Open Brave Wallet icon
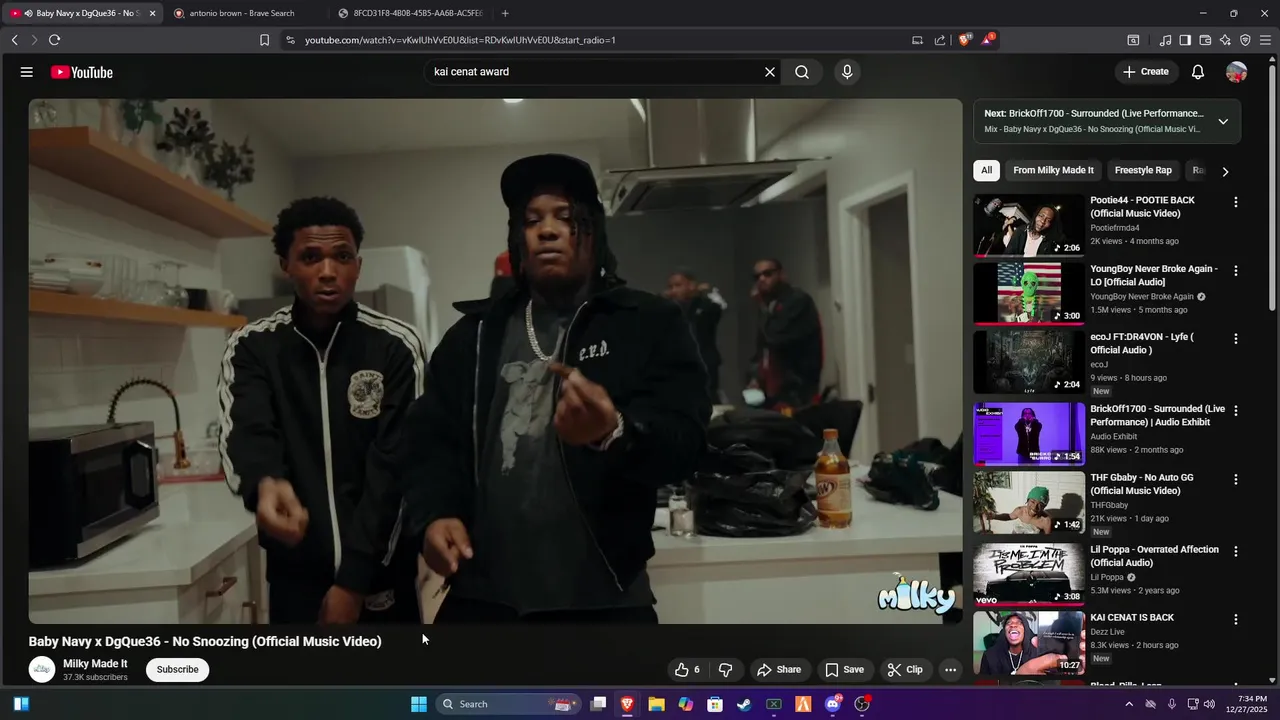1280x720 pixels. [1205, 40]
